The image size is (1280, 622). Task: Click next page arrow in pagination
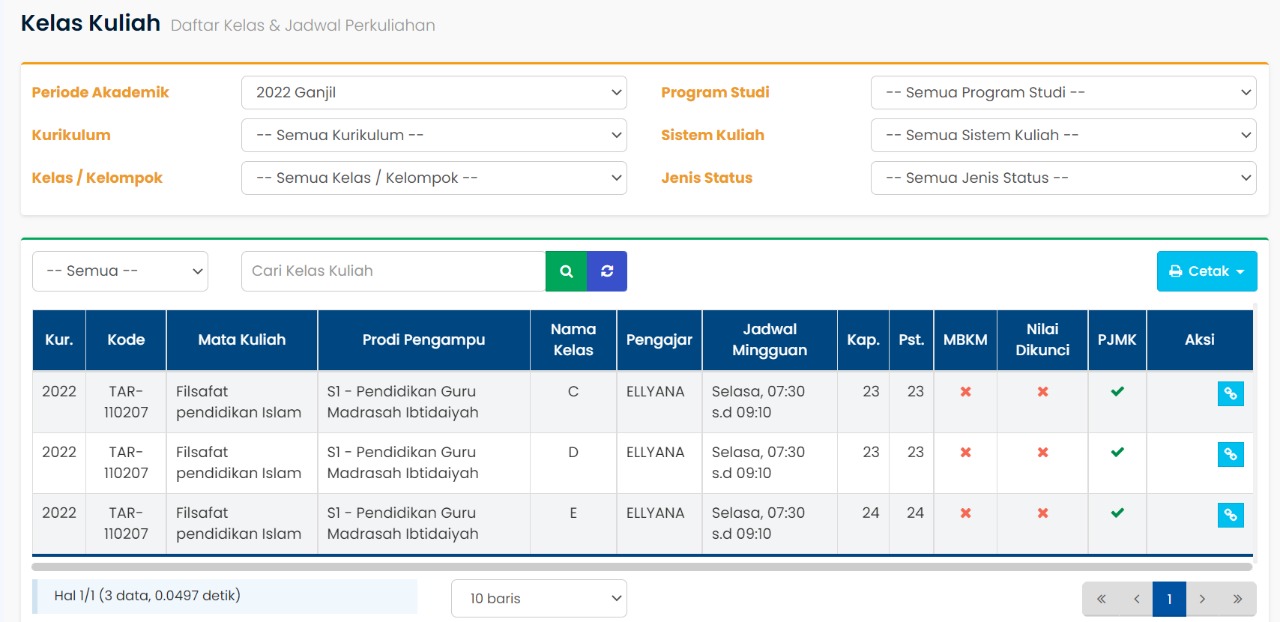point(1203,599)
